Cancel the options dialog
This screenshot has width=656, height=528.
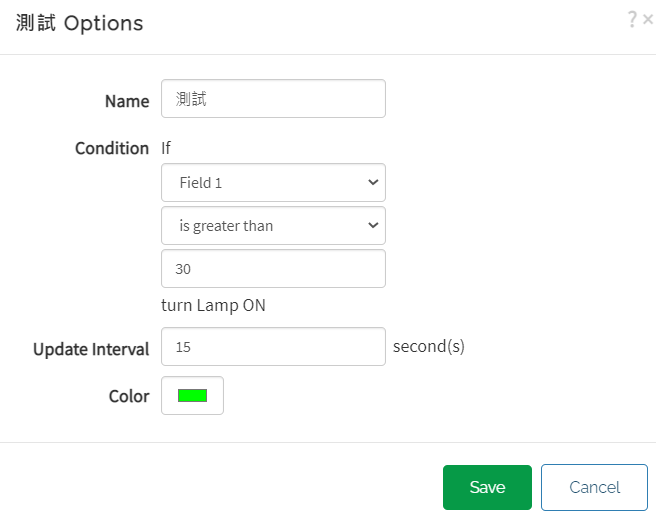tap(594, 487)
